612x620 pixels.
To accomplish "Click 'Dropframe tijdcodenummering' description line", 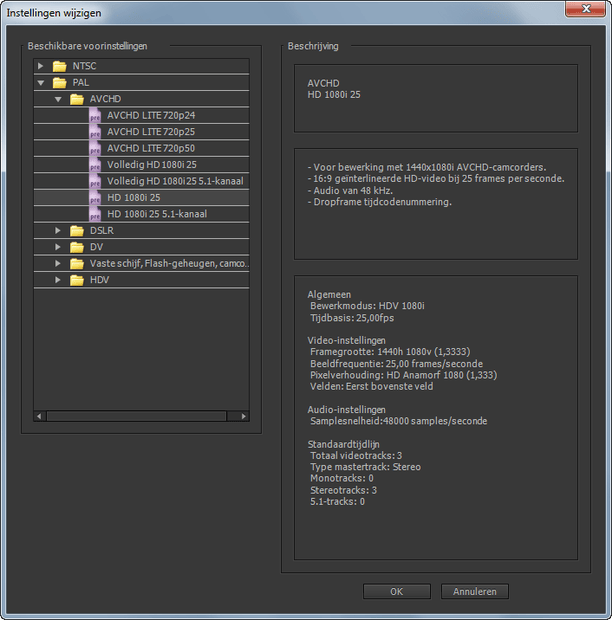I will point(380,202).
